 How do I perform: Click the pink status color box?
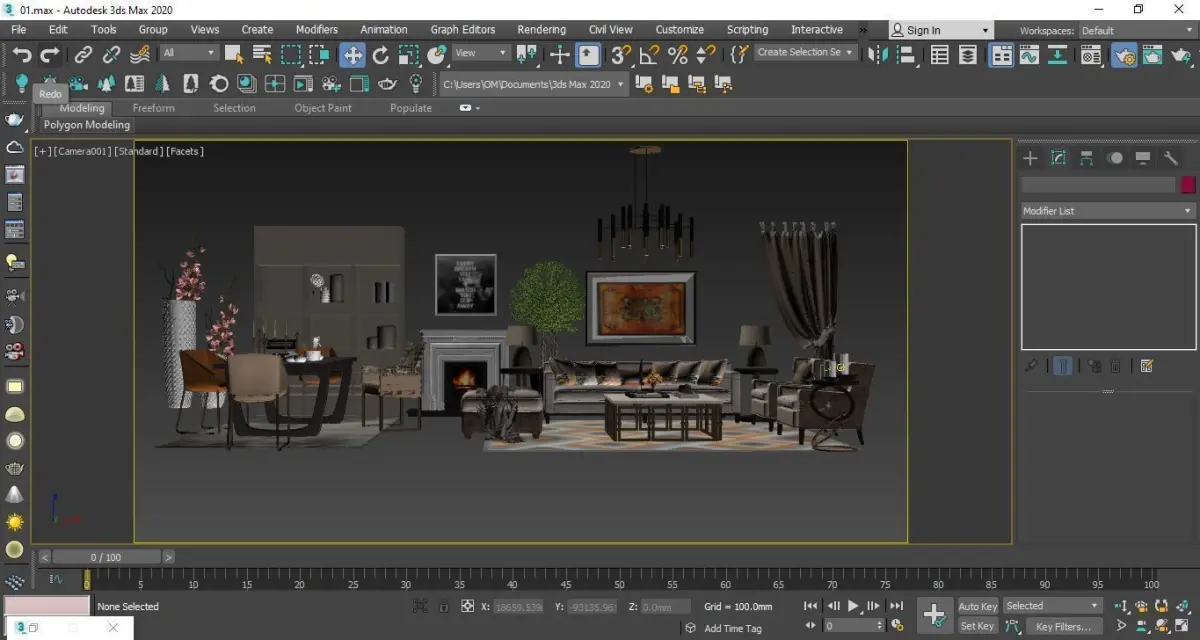click(x=46, y=606)
